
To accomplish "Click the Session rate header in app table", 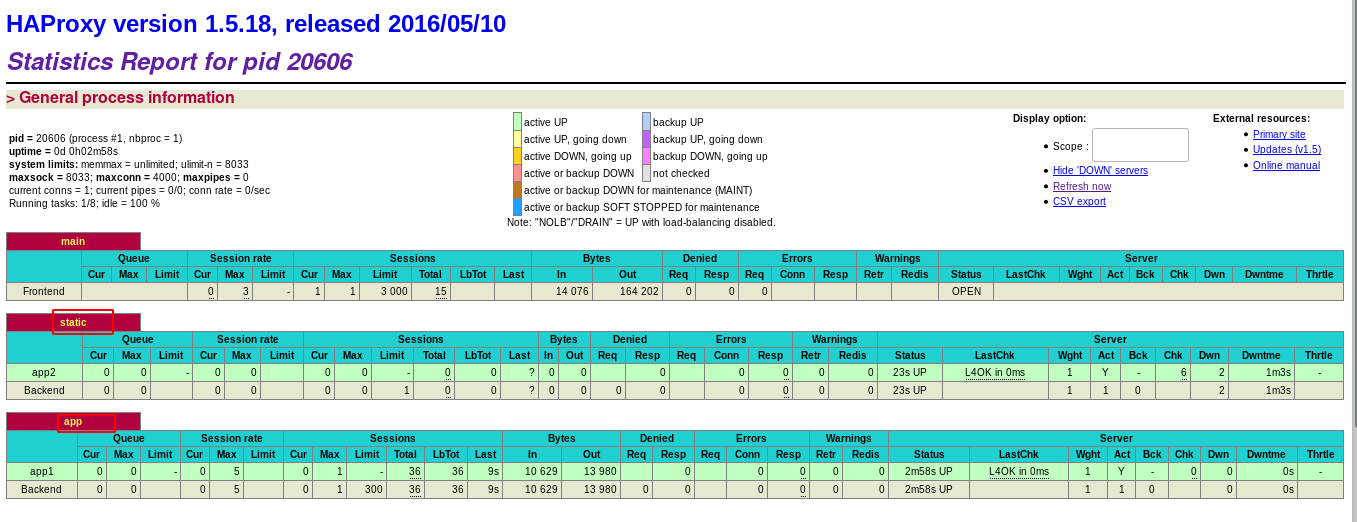I will point(232,438).
